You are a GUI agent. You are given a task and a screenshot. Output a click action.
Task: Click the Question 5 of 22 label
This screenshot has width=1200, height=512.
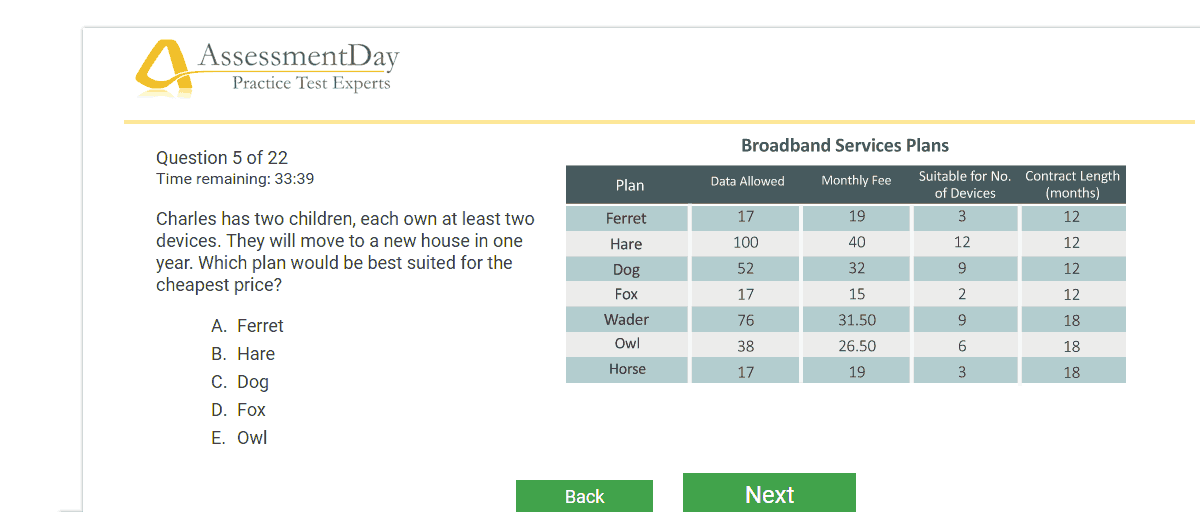(x=222, y=158)
